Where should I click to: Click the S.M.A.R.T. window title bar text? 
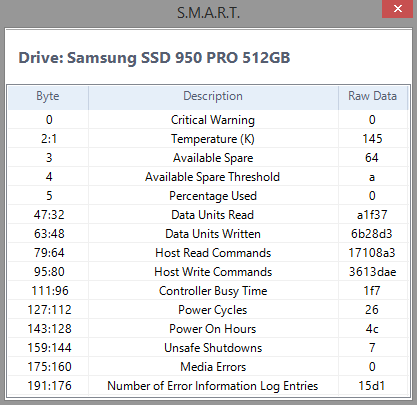click(208, 13)
